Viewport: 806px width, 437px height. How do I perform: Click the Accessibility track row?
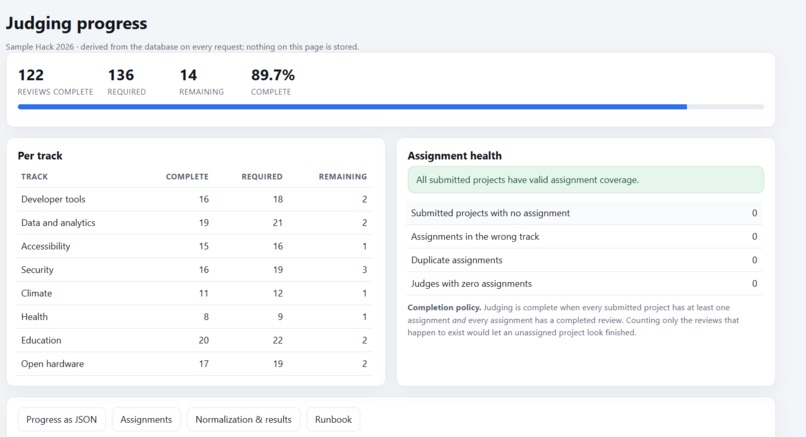point(194,246)
